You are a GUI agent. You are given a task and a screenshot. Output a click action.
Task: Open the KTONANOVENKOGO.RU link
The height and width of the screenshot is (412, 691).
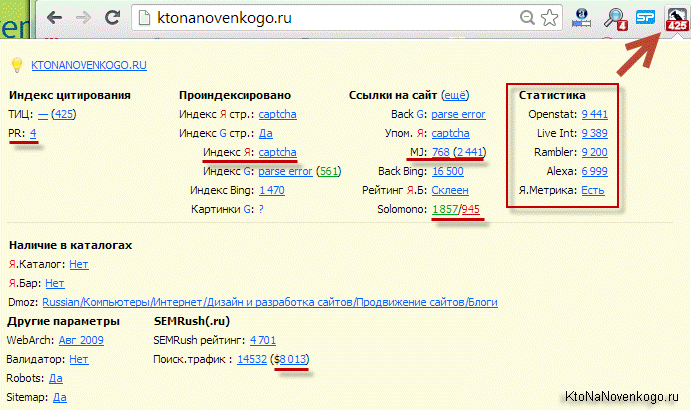(89, 65)
